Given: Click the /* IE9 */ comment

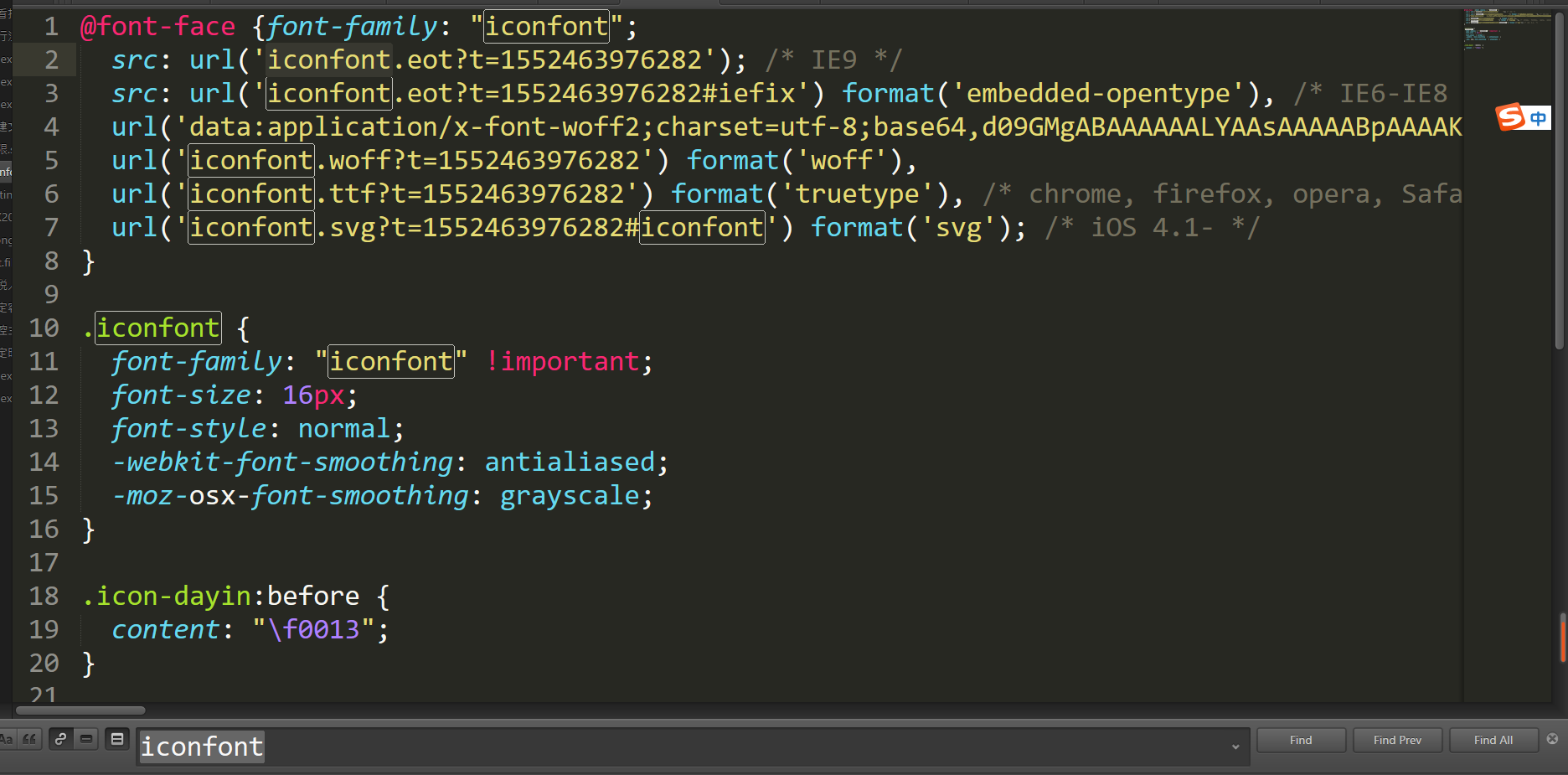Looking at the screenshot, I should click(x=833, y=60).
